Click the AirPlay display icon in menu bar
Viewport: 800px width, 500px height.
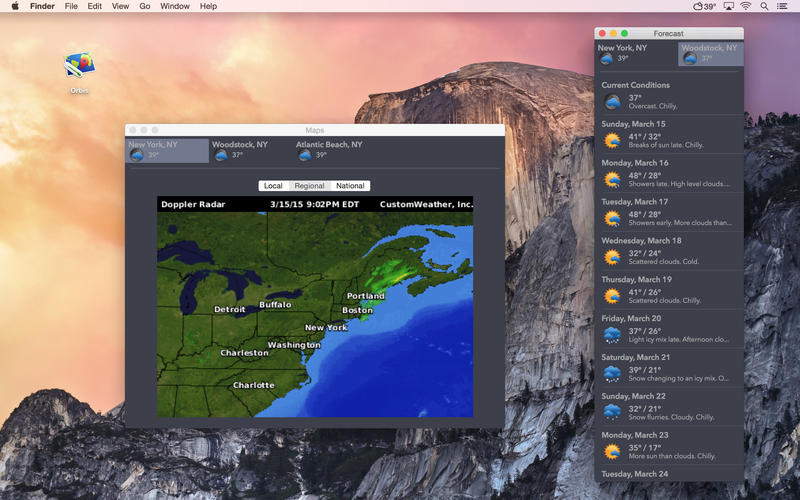(727, 6)
